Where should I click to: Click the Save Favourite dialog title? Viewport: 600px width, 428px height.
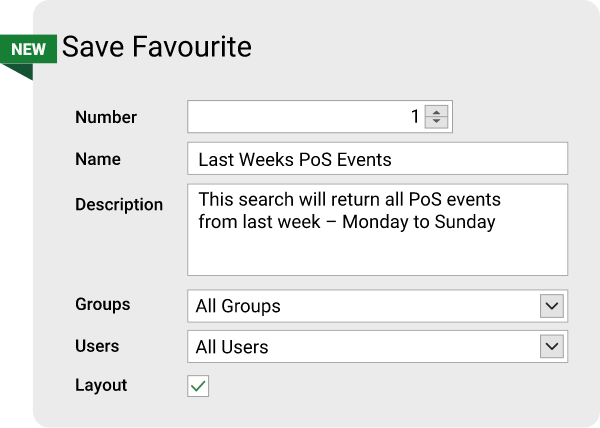point(157,47)
